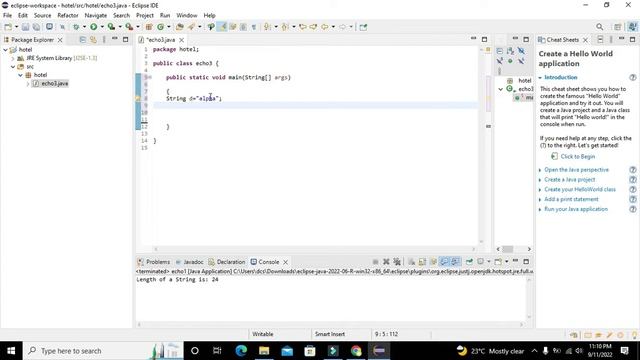Toggle Hide Non-Public Members in Outline

(510, 61)
